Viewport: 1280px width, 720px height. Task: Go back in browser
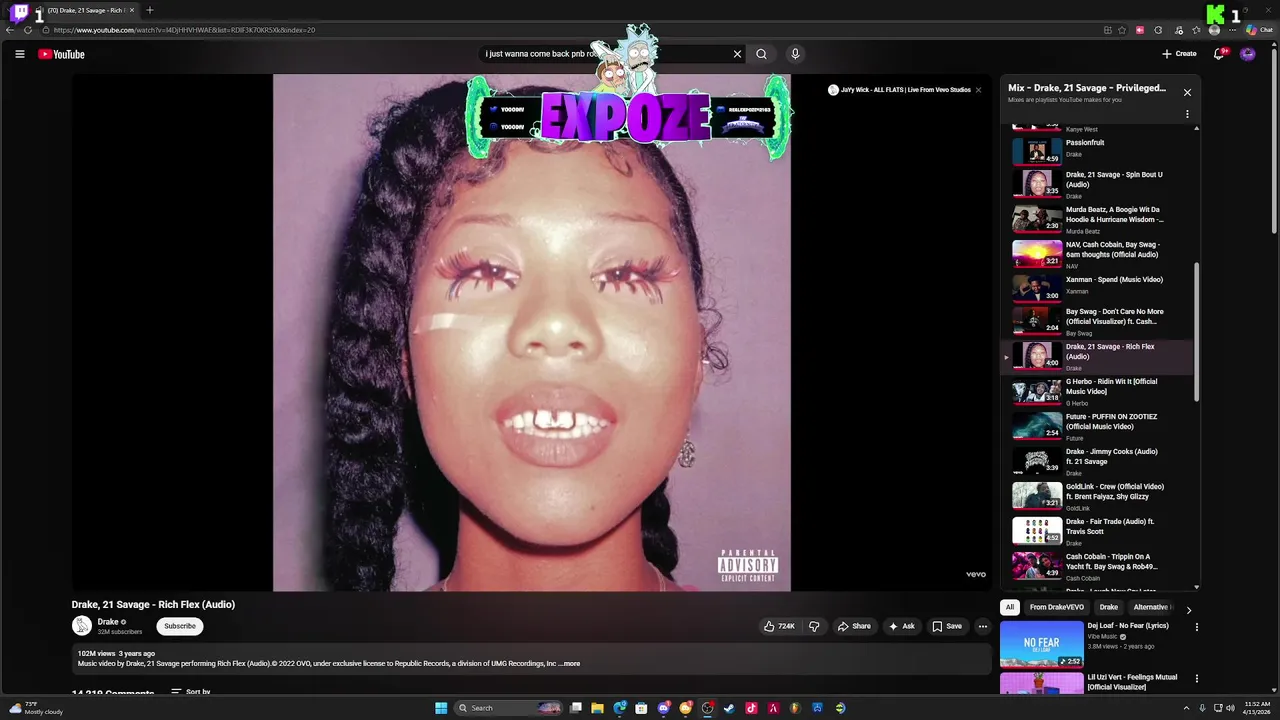click(x=10, y=30)
